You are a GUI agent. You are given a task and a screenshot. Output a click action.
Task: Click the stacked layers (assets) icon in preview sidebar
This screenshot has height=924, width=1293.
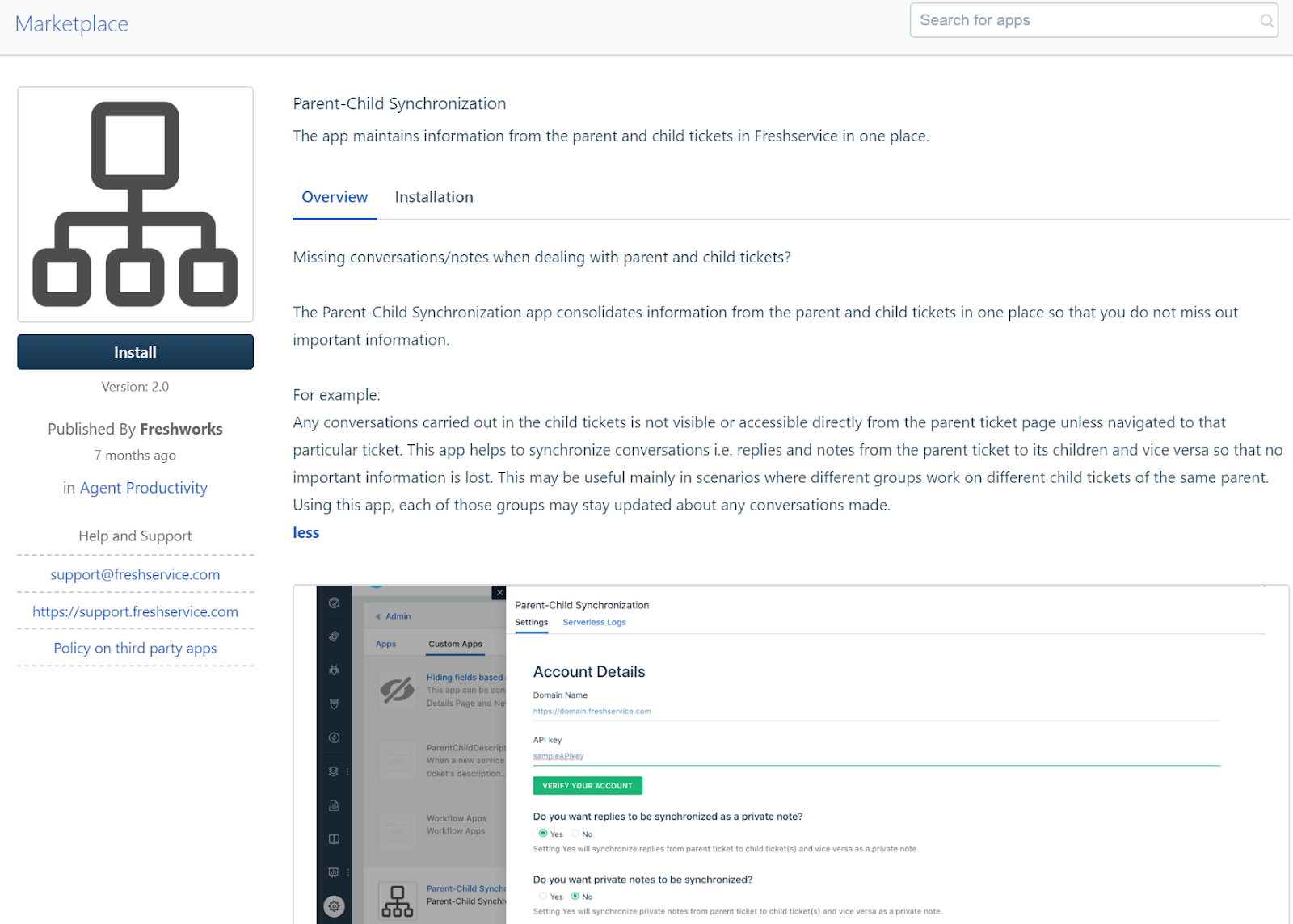point(334,771)
